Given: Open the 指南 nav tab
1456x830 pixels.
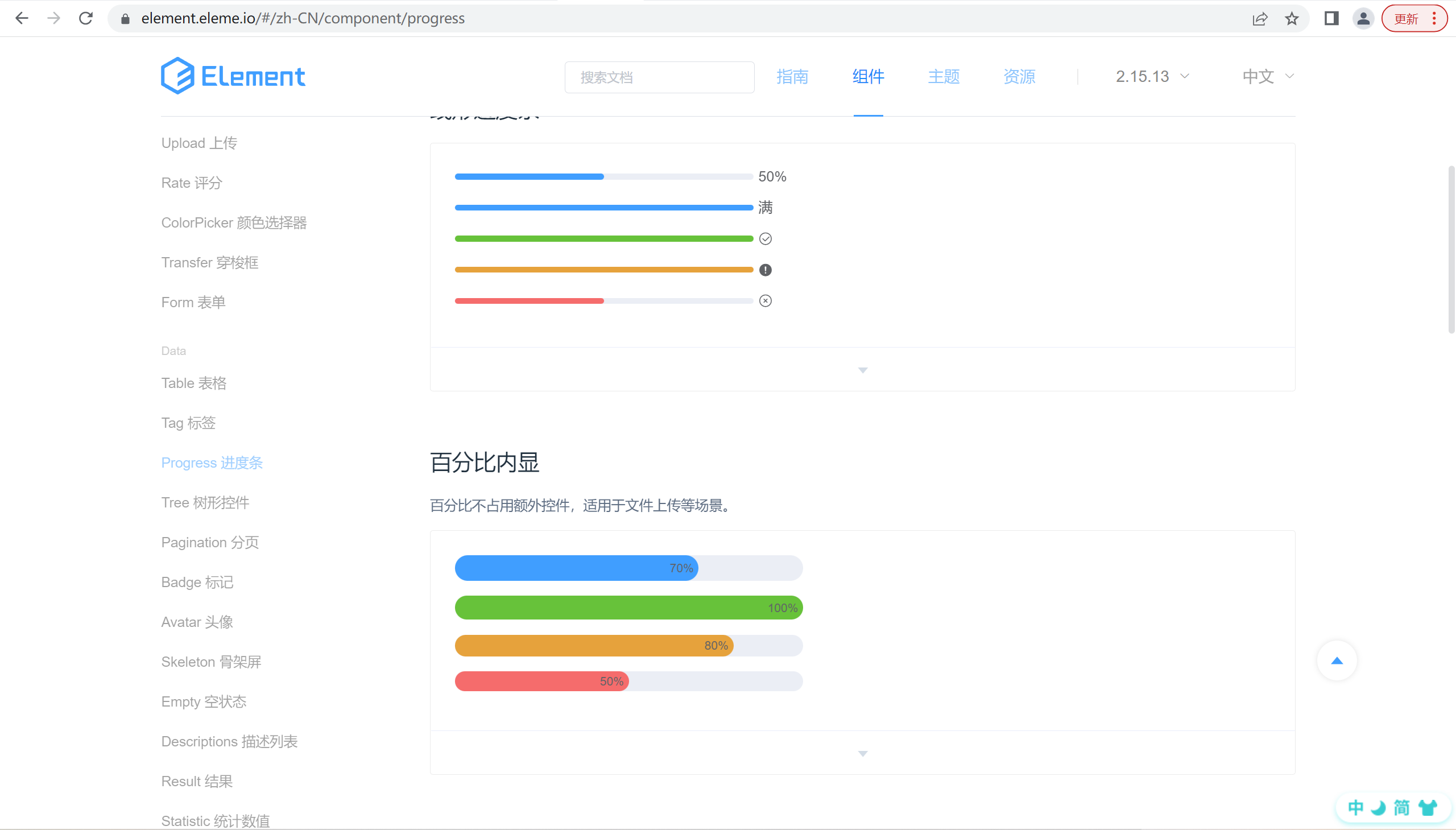Looking at the screenshot, I should point(792,76).
